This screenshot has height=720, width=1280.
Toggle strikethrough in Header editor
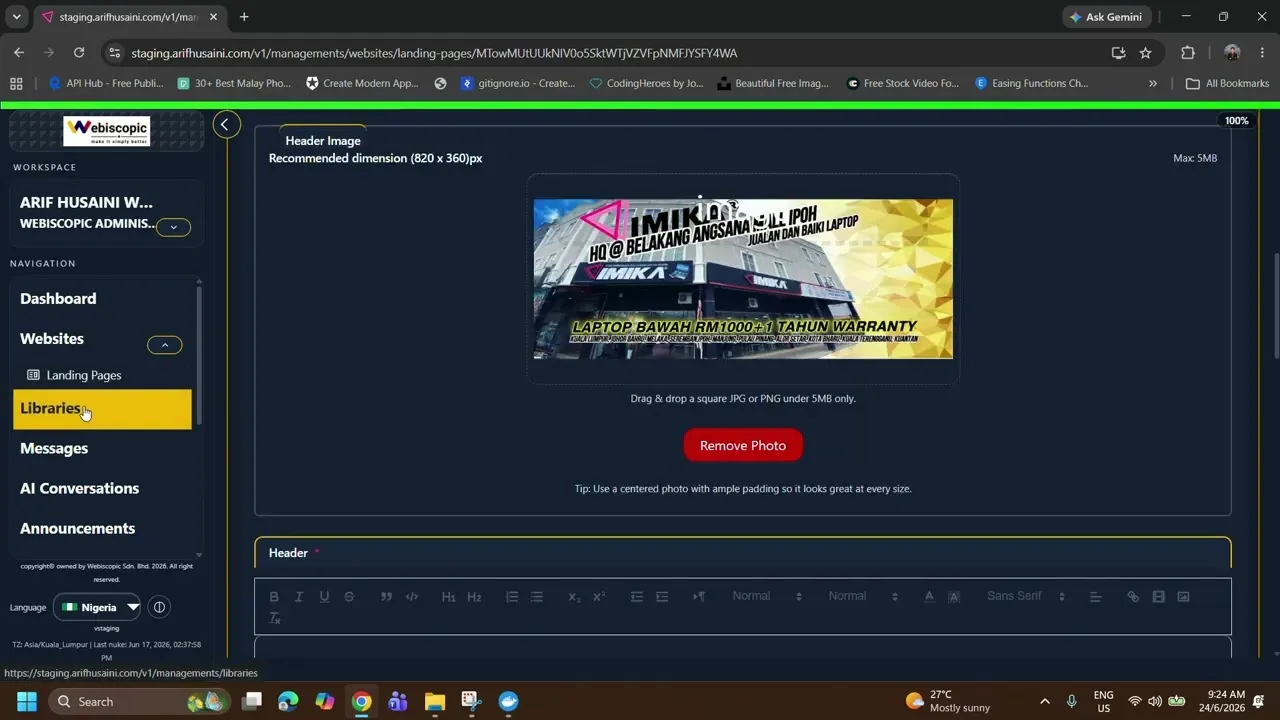[x=349, y=597]
